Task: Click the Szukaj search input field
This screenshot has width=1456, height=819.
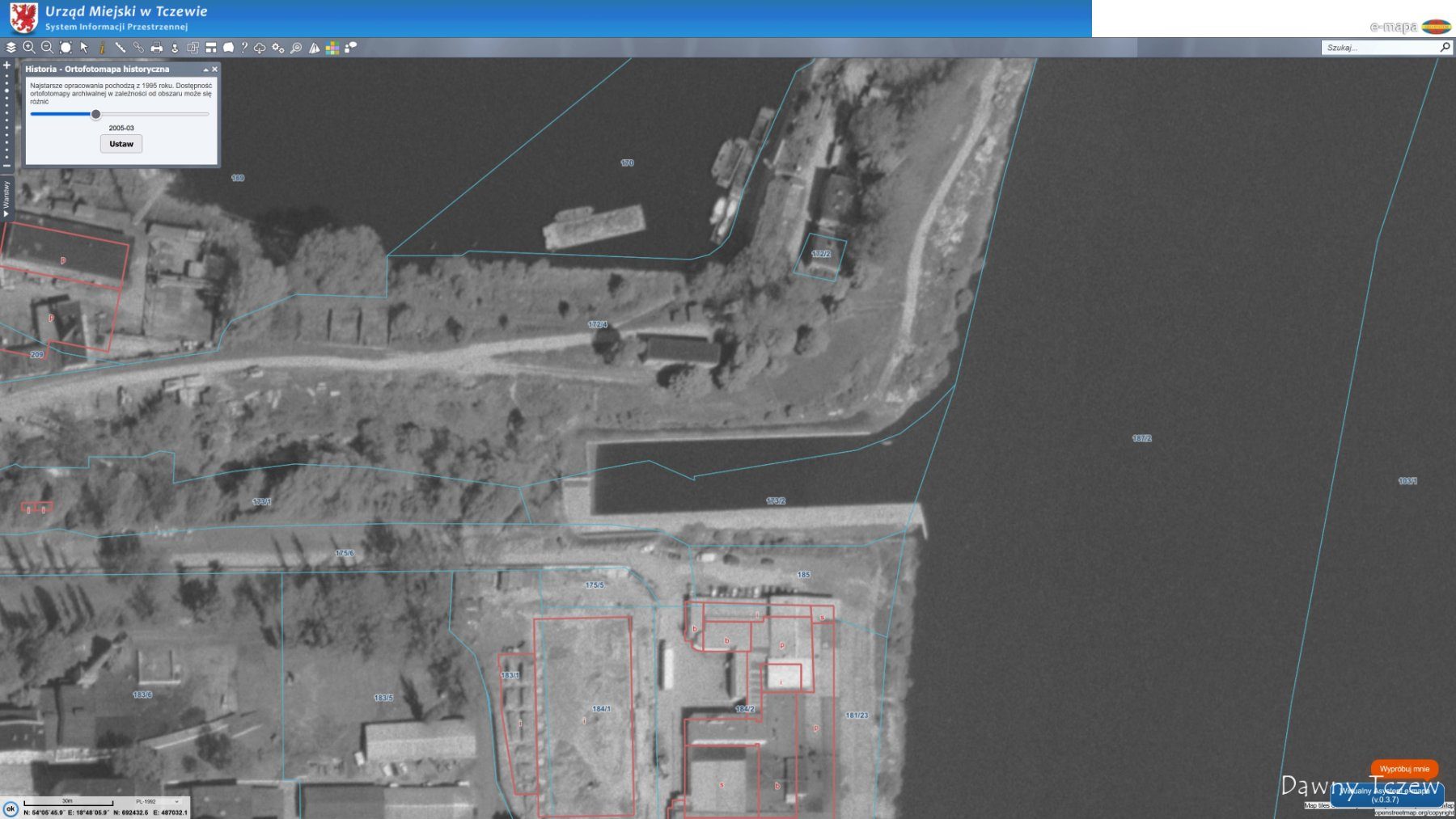Action: pos(1380,48)
